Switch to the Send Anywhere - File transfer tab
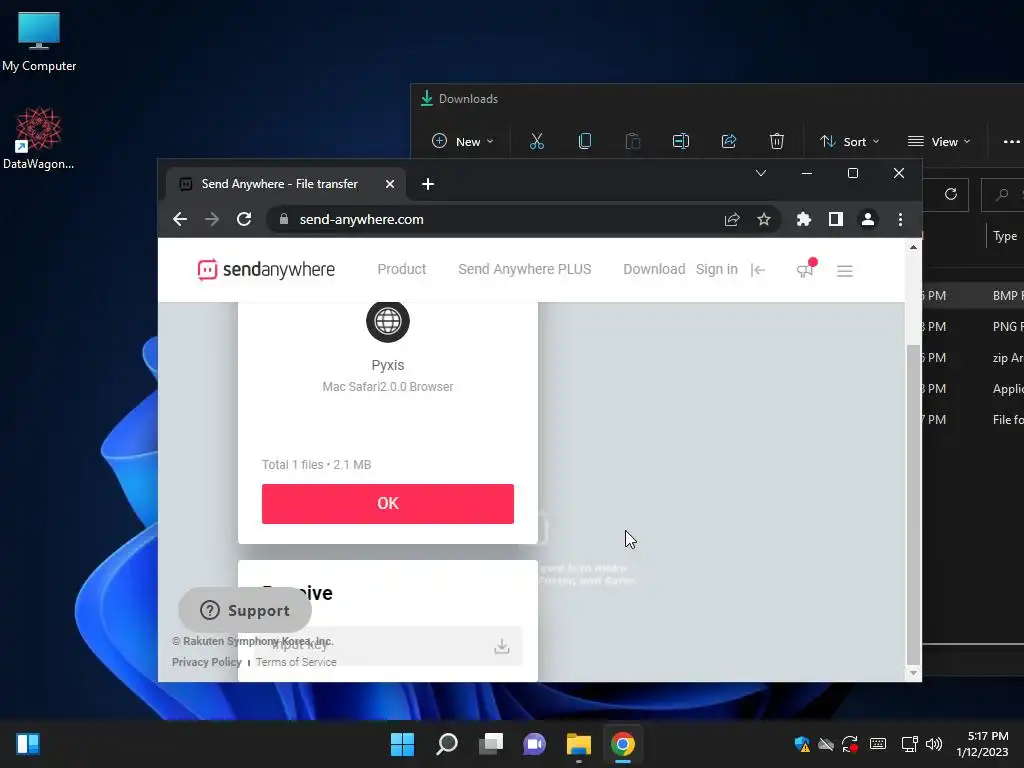The width and height of the screenshot is (1024, 768). pos(280,184)
